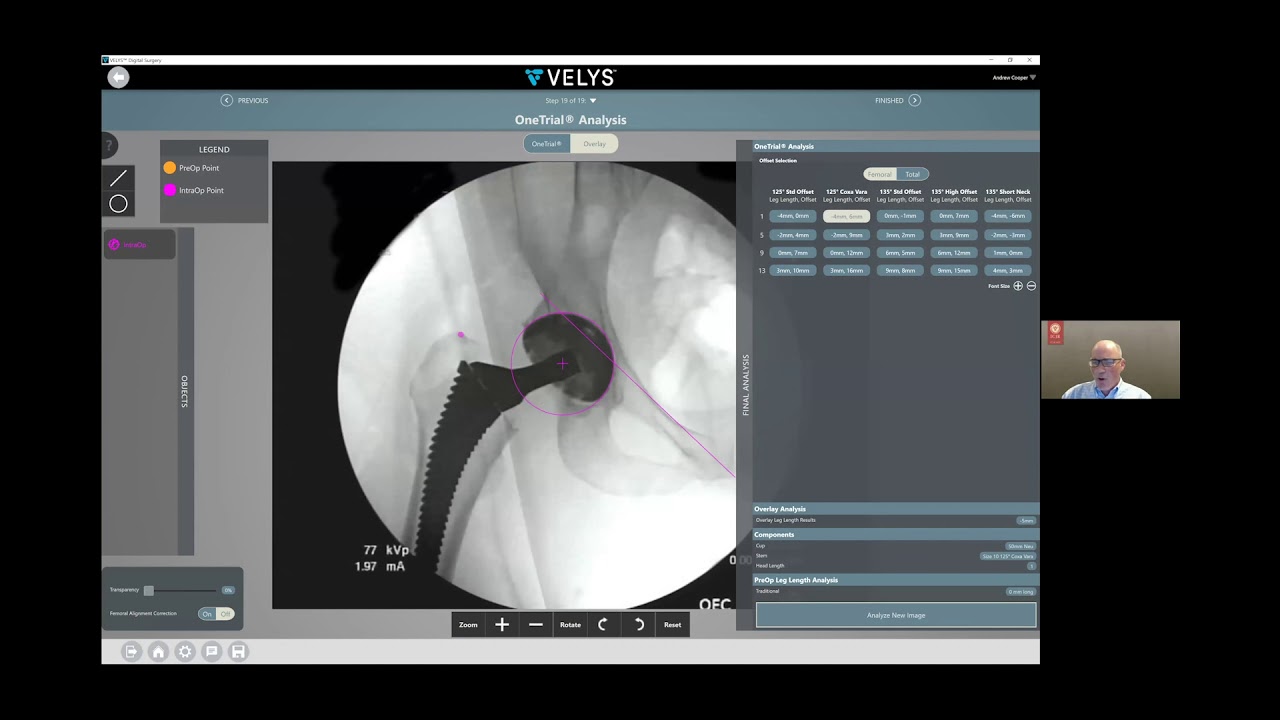Choose 135° Std Offset row 9 6mm, 5mm
The image size is (1280, 720).
[900, 253]
